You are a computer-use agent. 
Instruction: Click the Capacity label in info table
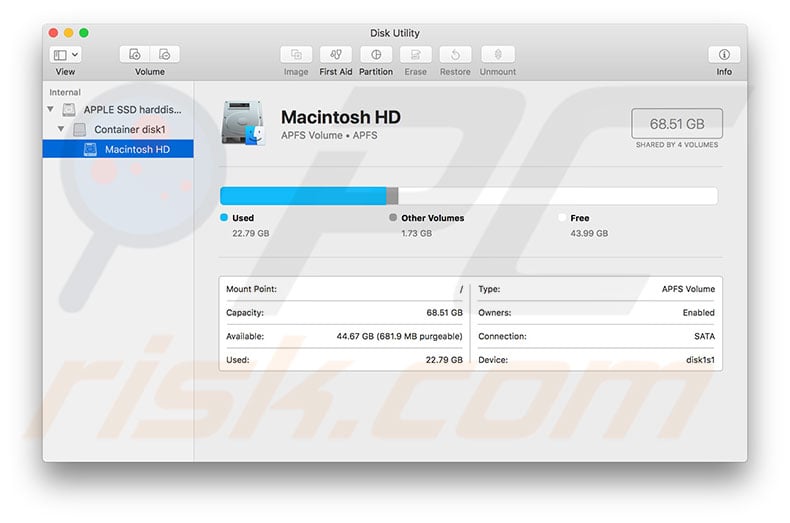(x=244, y=312)
